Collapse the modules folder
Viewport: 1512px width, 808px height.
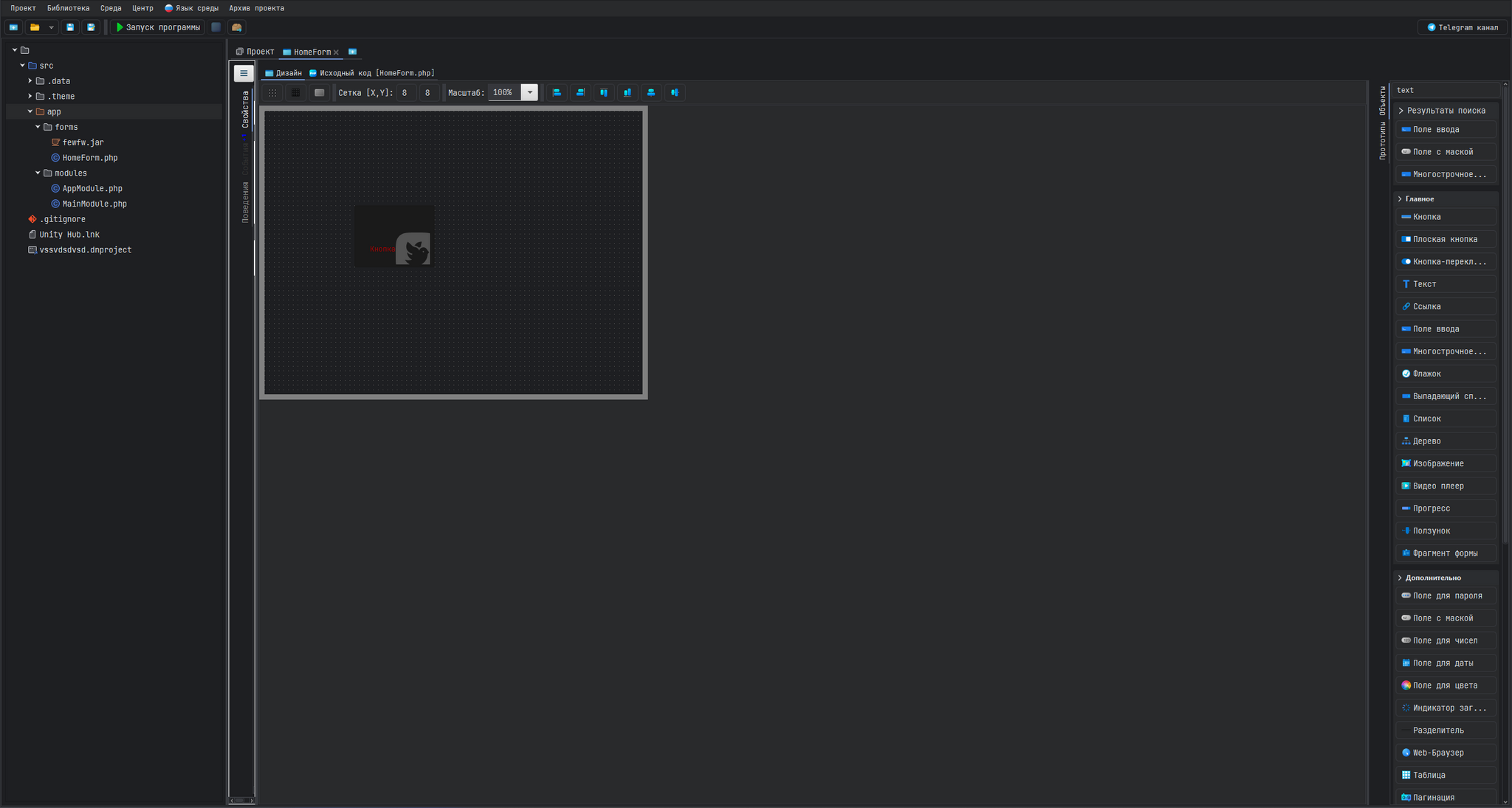(38, 173)
